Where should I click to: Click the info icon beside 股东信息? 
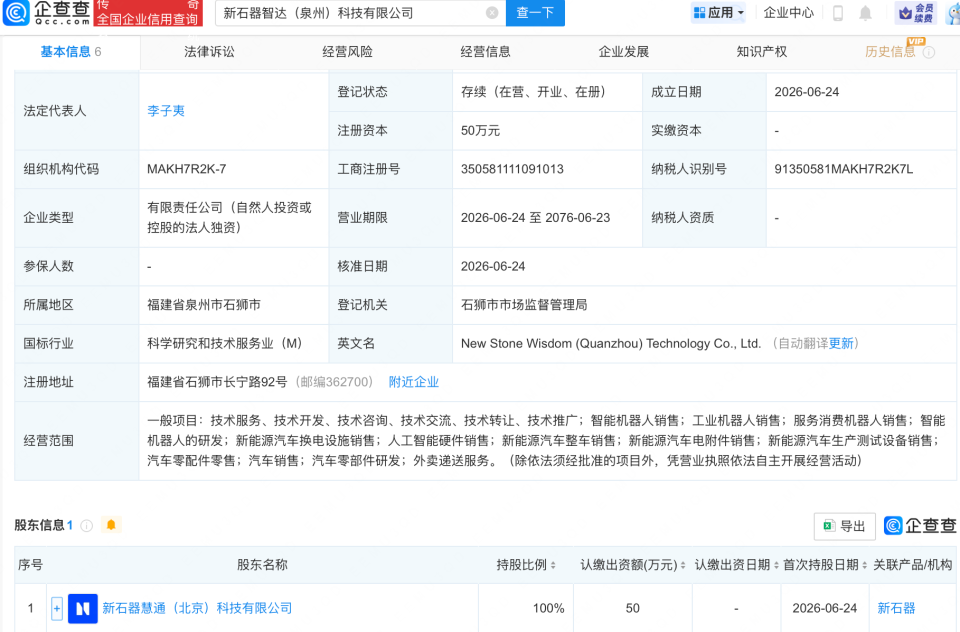[x=87, y=525]
